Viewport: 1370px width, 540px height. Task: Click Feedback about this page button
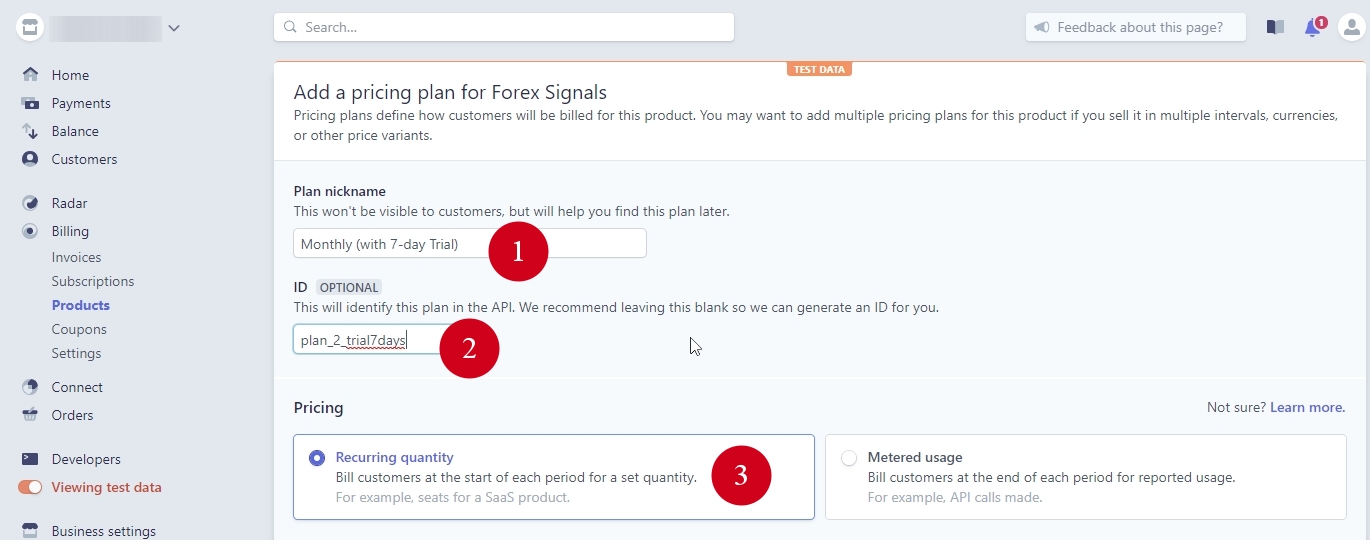(1135, 28)
